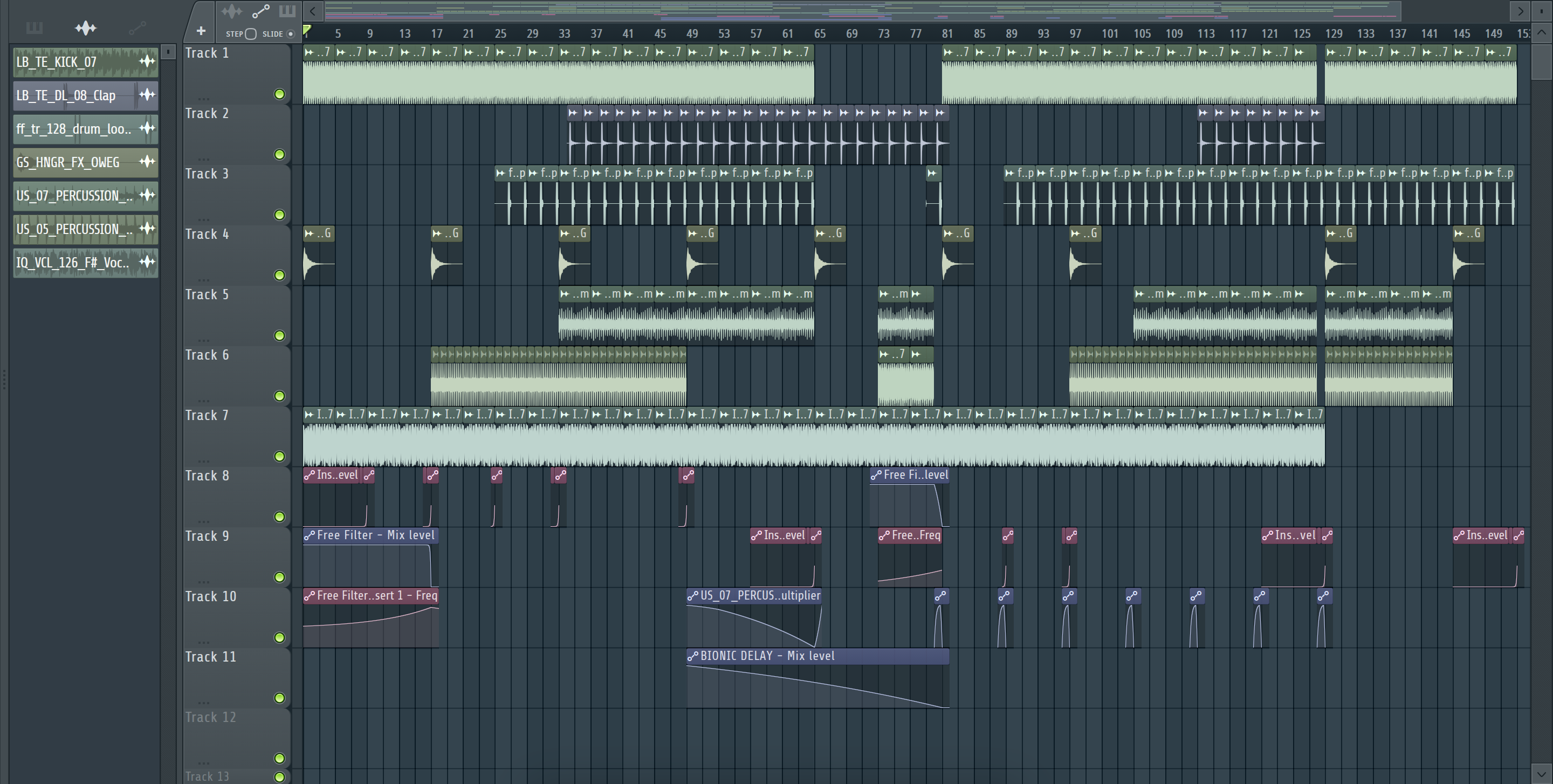Click waveform icon on US_07_PERCUSSION item

click(x=147, y=195)
